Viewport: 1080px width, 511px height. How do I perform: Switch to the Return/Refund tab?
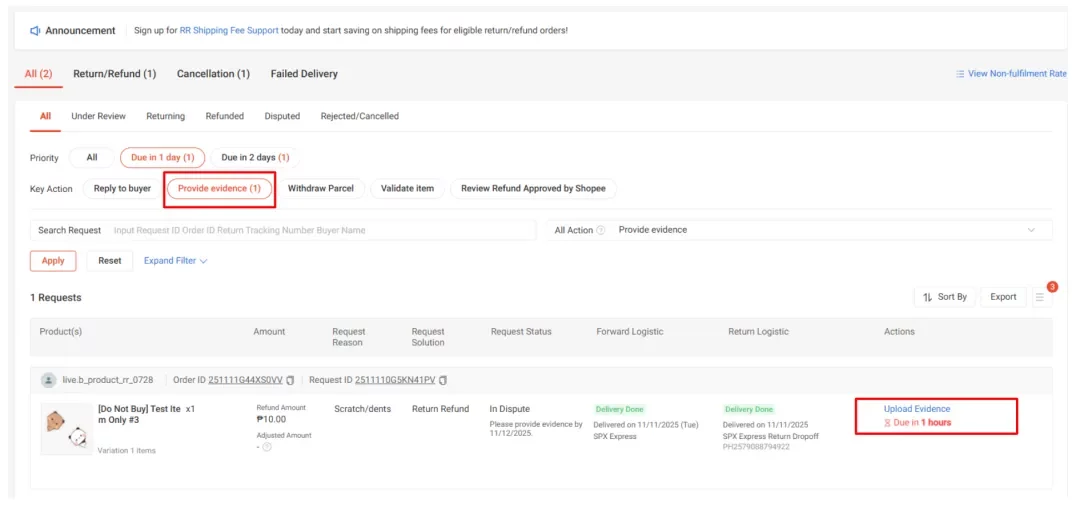pyautogui.click(x=114, y=74)
